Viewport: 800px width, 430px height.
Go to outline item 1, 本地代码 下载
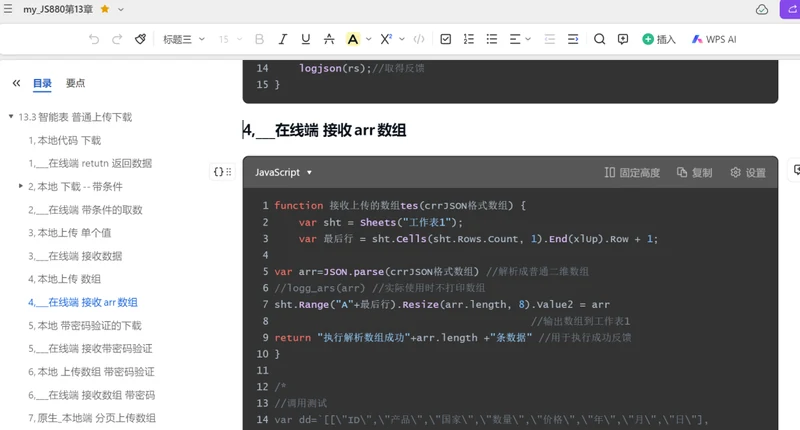coord(65,140)
